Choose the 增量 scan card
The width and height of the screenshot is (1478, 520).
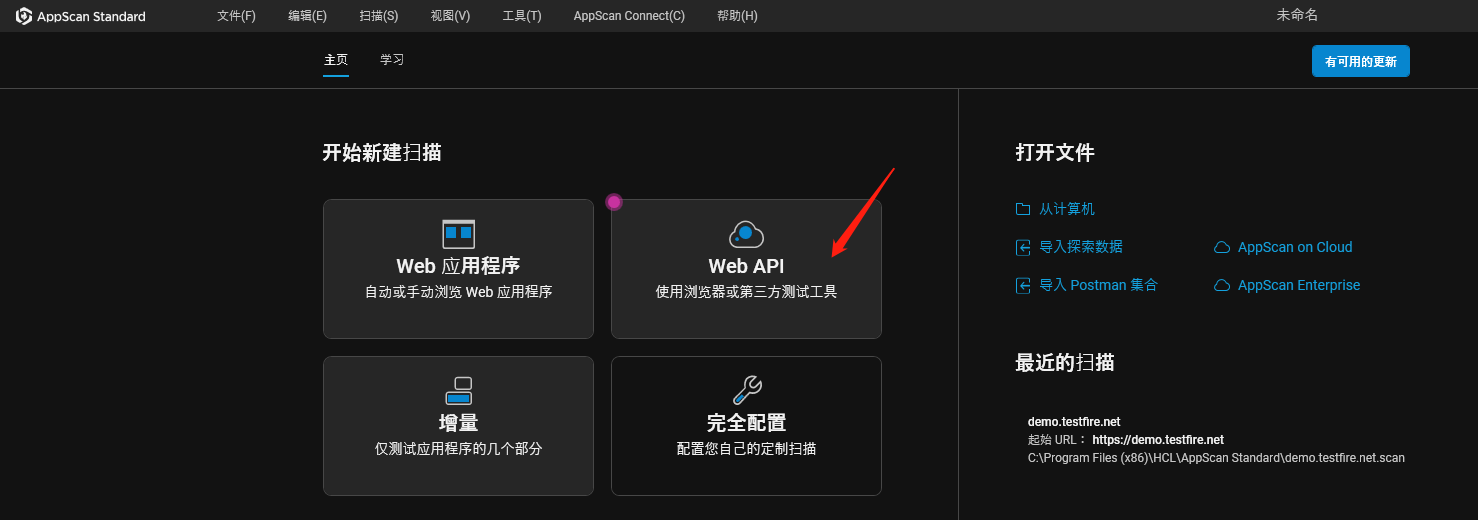tap(458, 426)
